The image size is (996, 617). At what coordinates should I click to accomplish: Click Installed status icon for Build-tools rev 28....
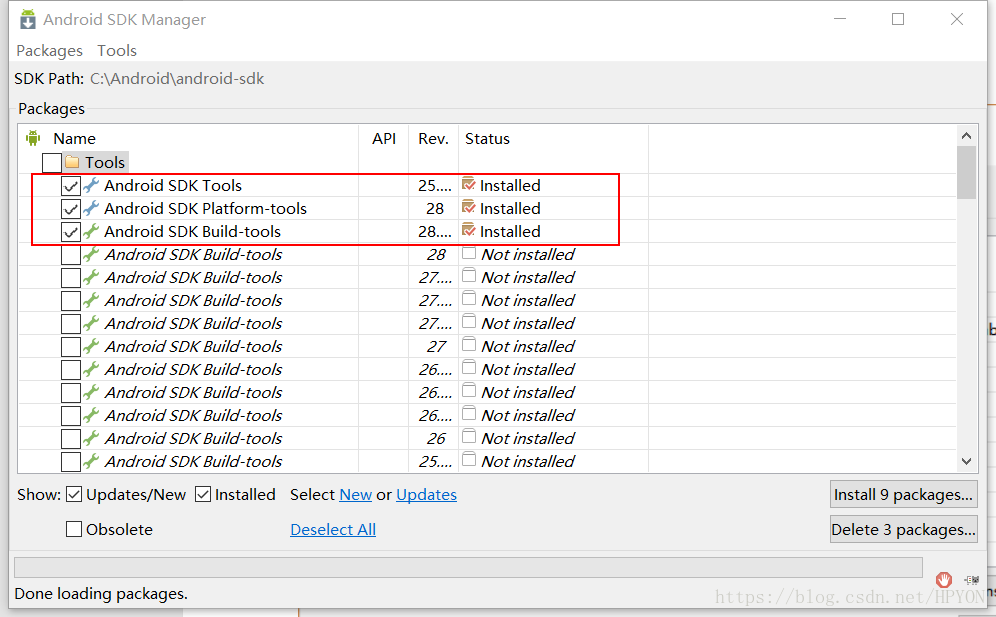pos(469,230)
